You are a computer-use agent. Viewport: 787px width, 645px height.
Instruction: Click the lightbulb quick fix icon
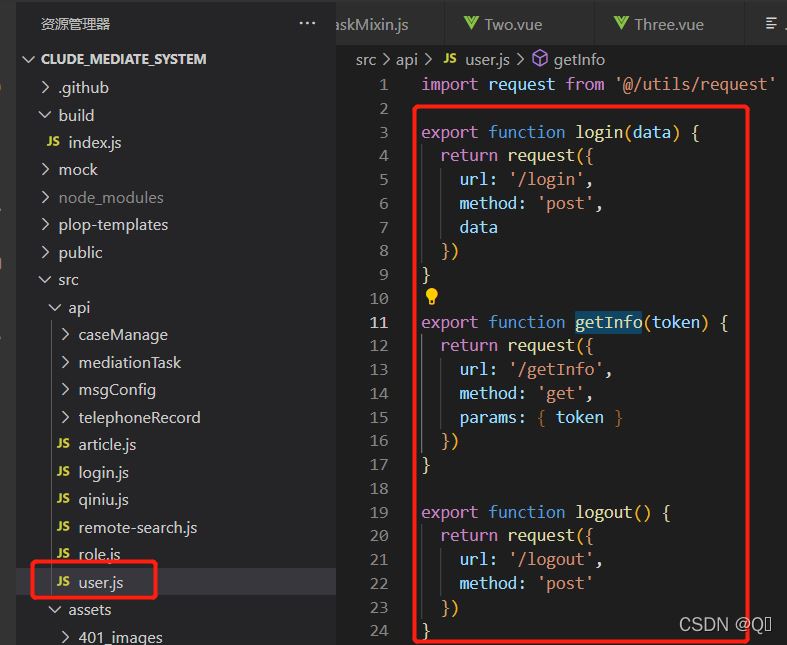pos(432,297)
